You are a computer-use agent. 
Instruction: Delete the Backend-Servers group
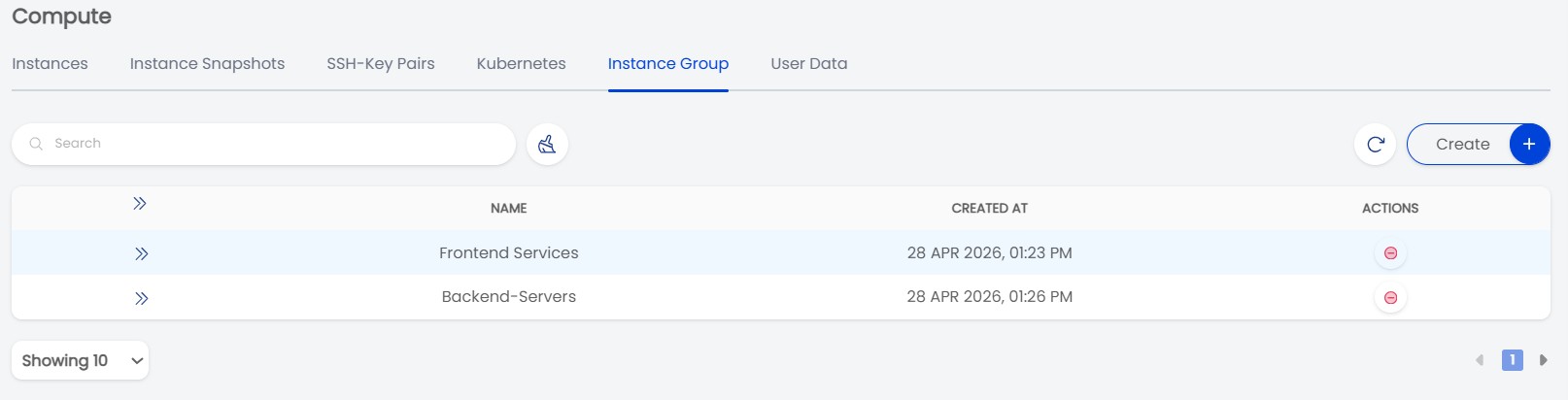(1390, 298)
